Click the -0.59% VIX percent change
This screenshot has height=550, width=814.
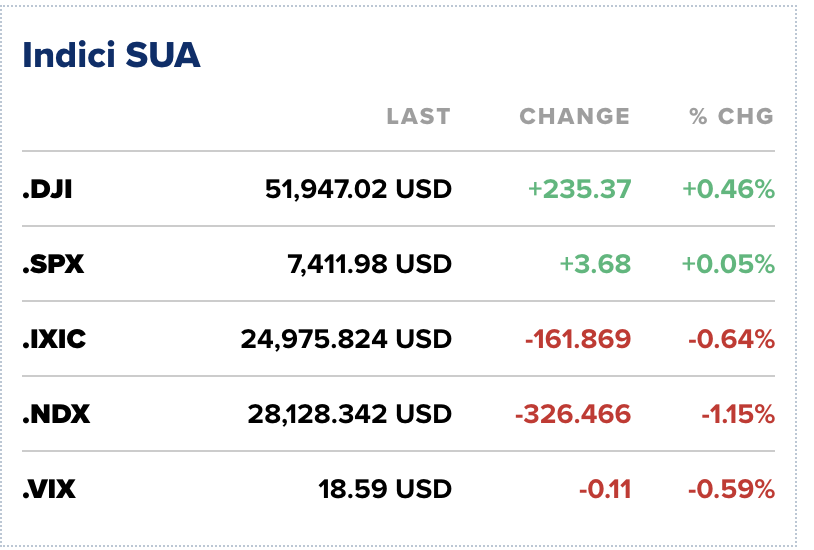[731, 489]
